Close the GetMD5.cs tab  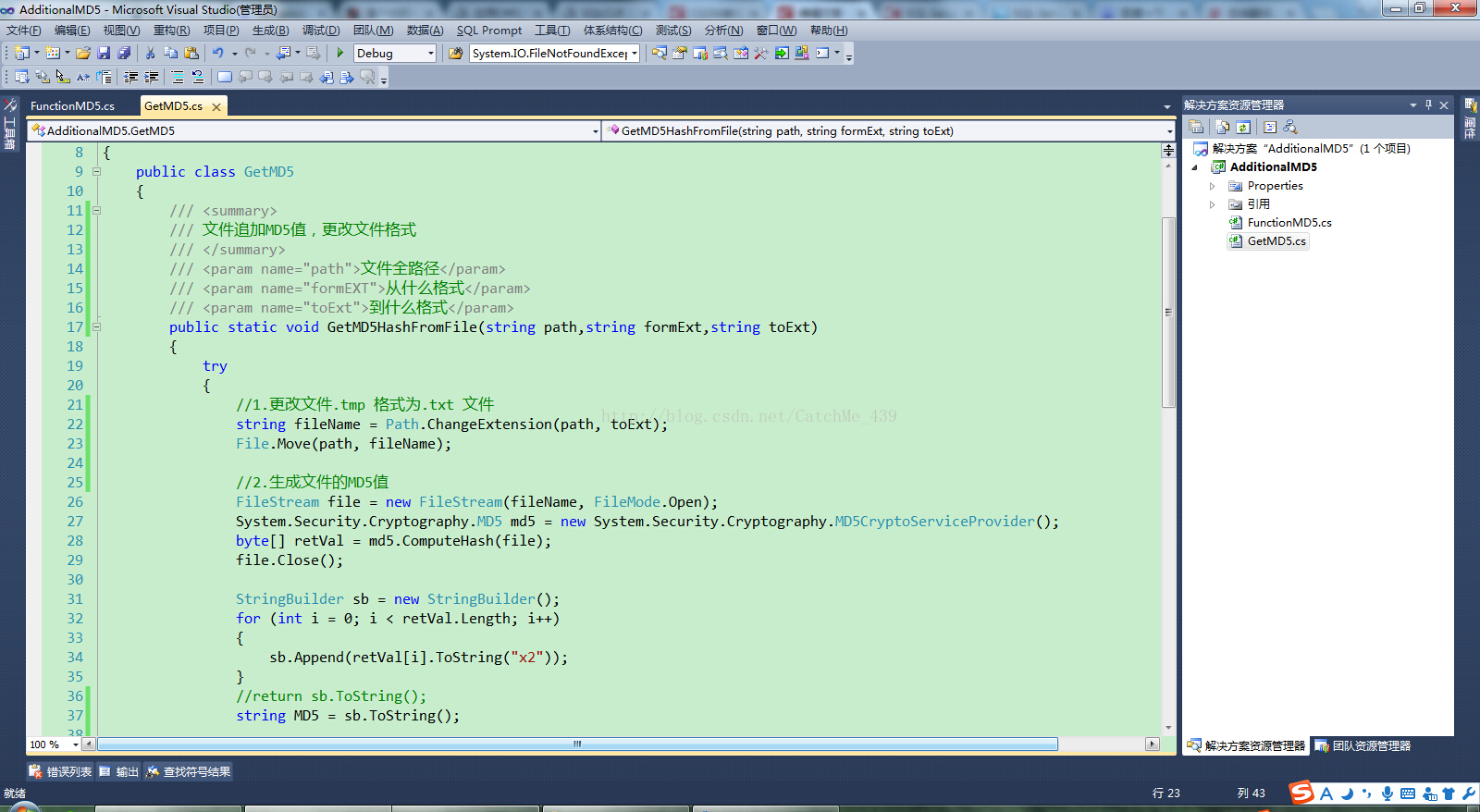216,107
